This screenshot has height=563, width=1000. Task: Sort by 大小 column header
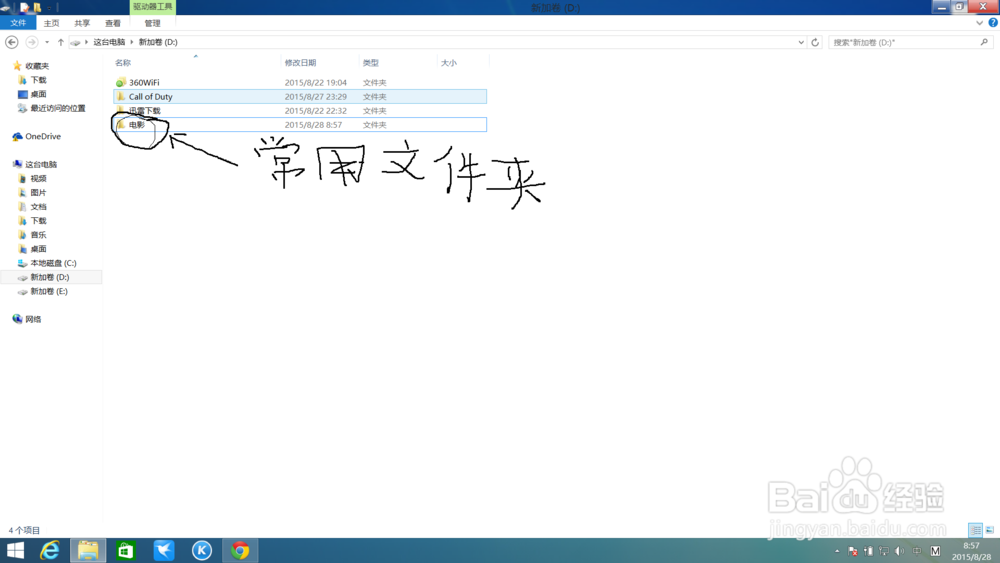click(449, 62)
